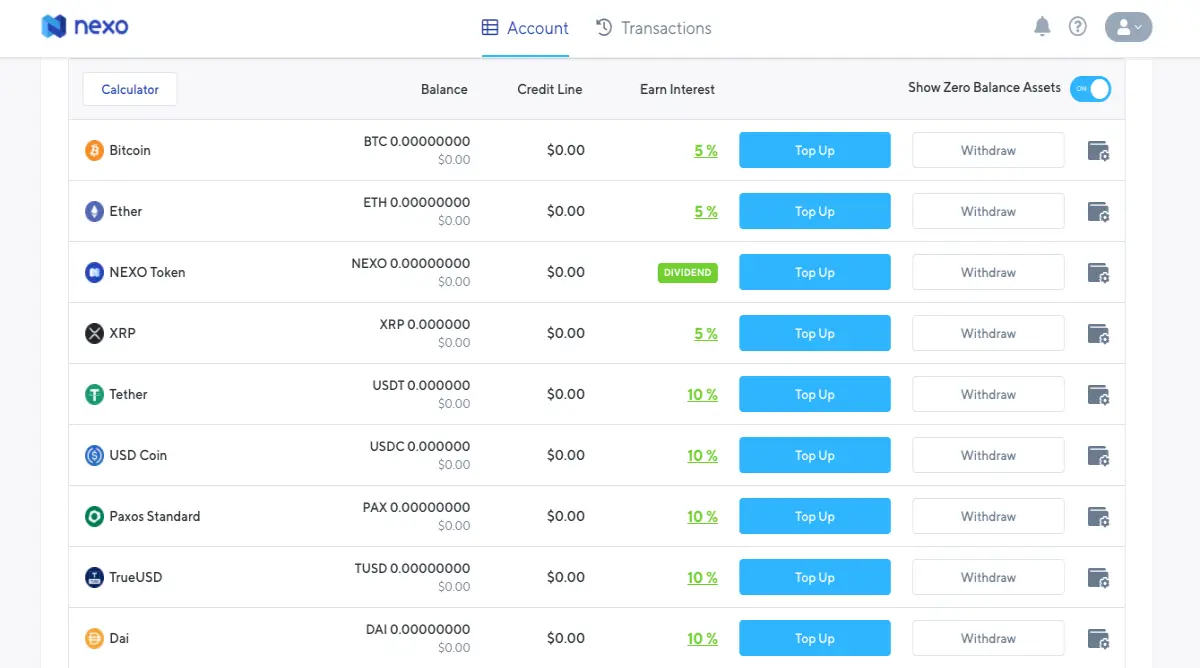Open wallet settings for Ether
1200x668 pixels.
pos(1098,212)
